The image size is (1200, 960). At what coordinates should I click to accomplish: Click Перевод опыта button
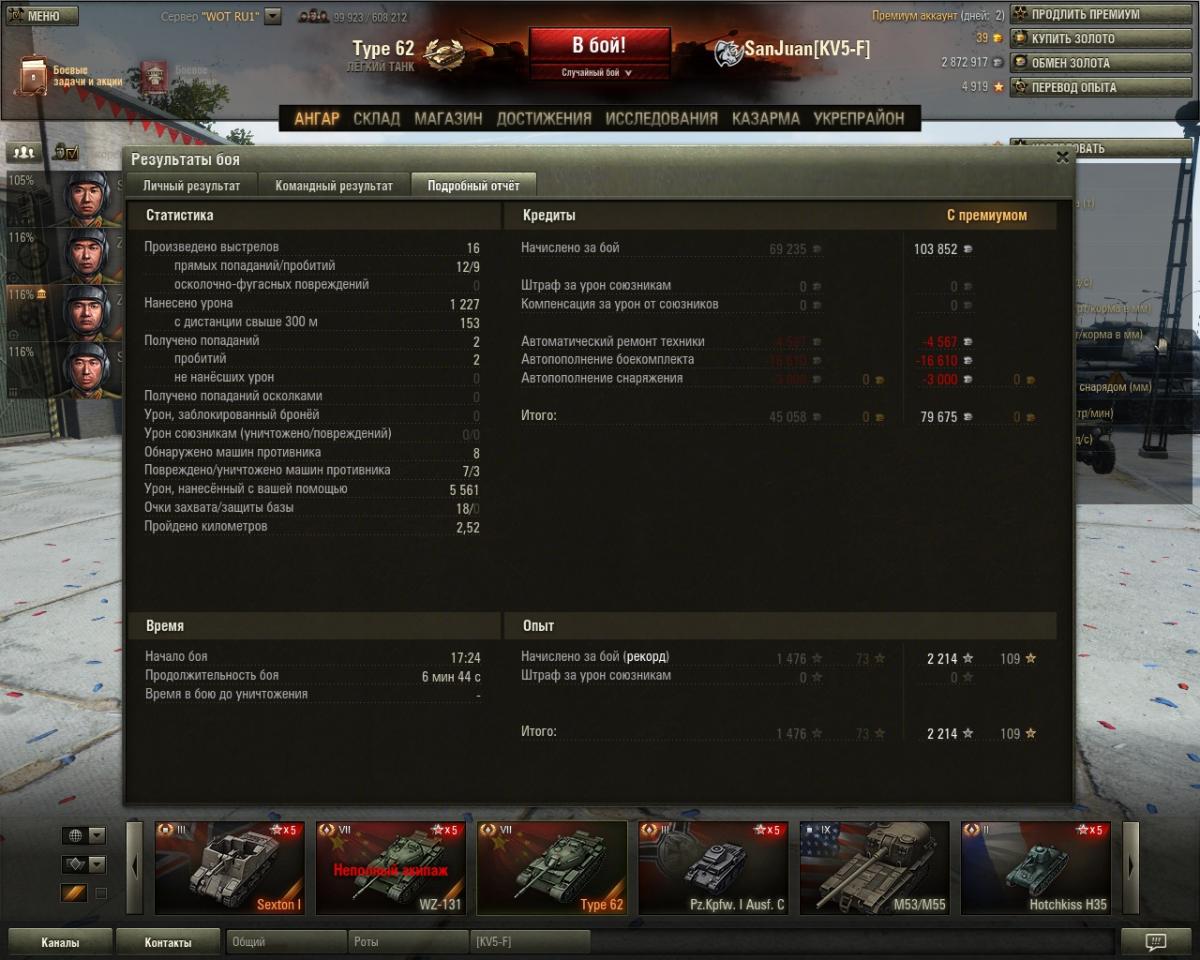1101,87
